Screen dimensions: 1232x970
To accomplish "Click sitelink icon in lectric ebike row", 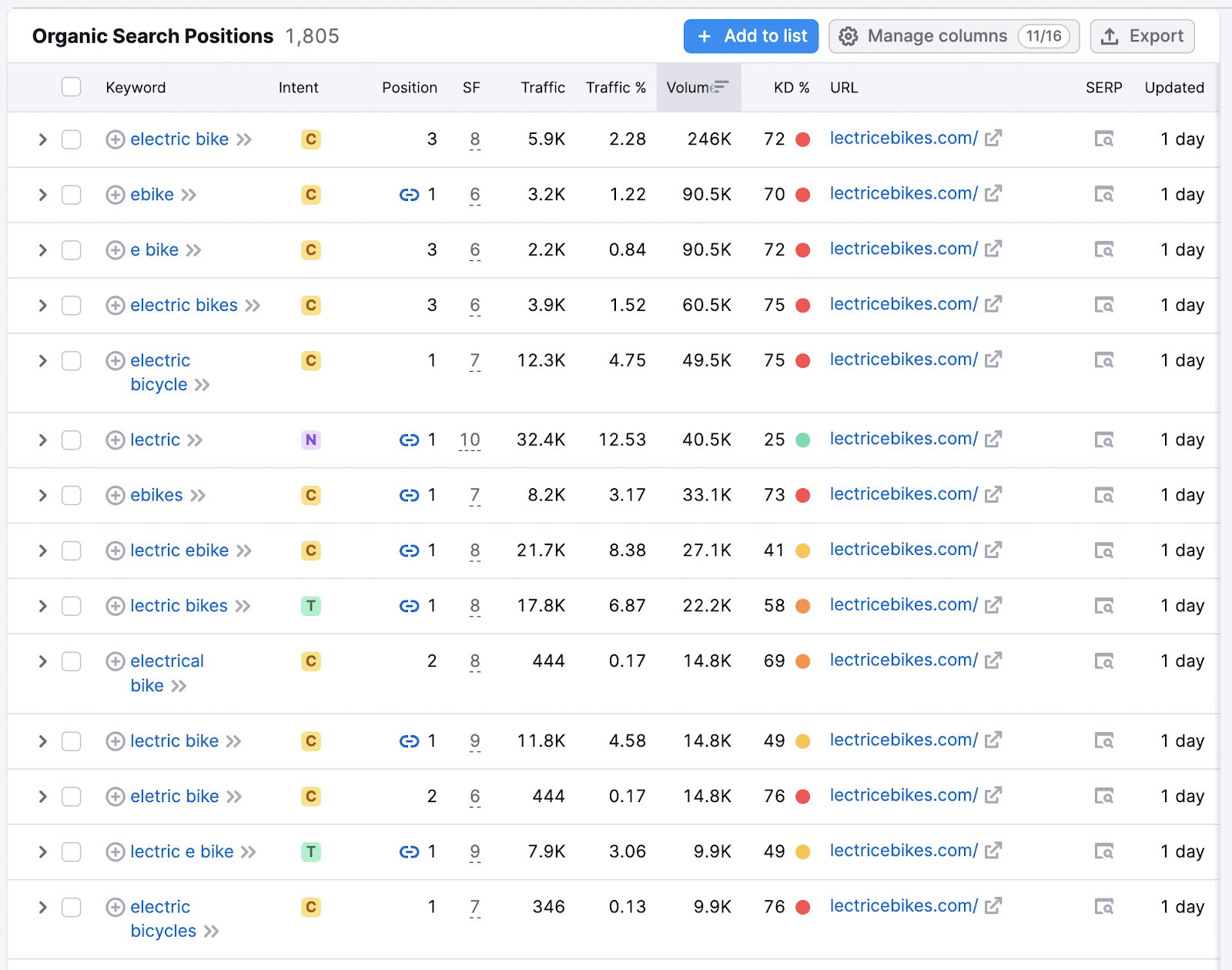I will click(x=409, y=551).
